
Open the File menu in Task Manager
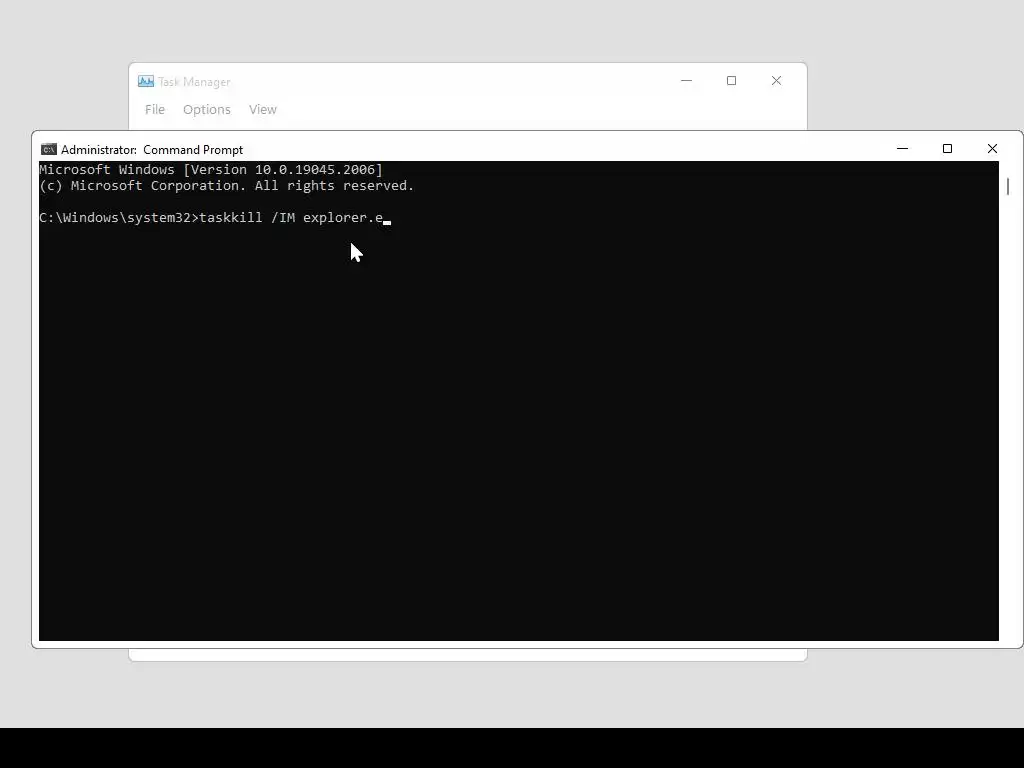155,110
